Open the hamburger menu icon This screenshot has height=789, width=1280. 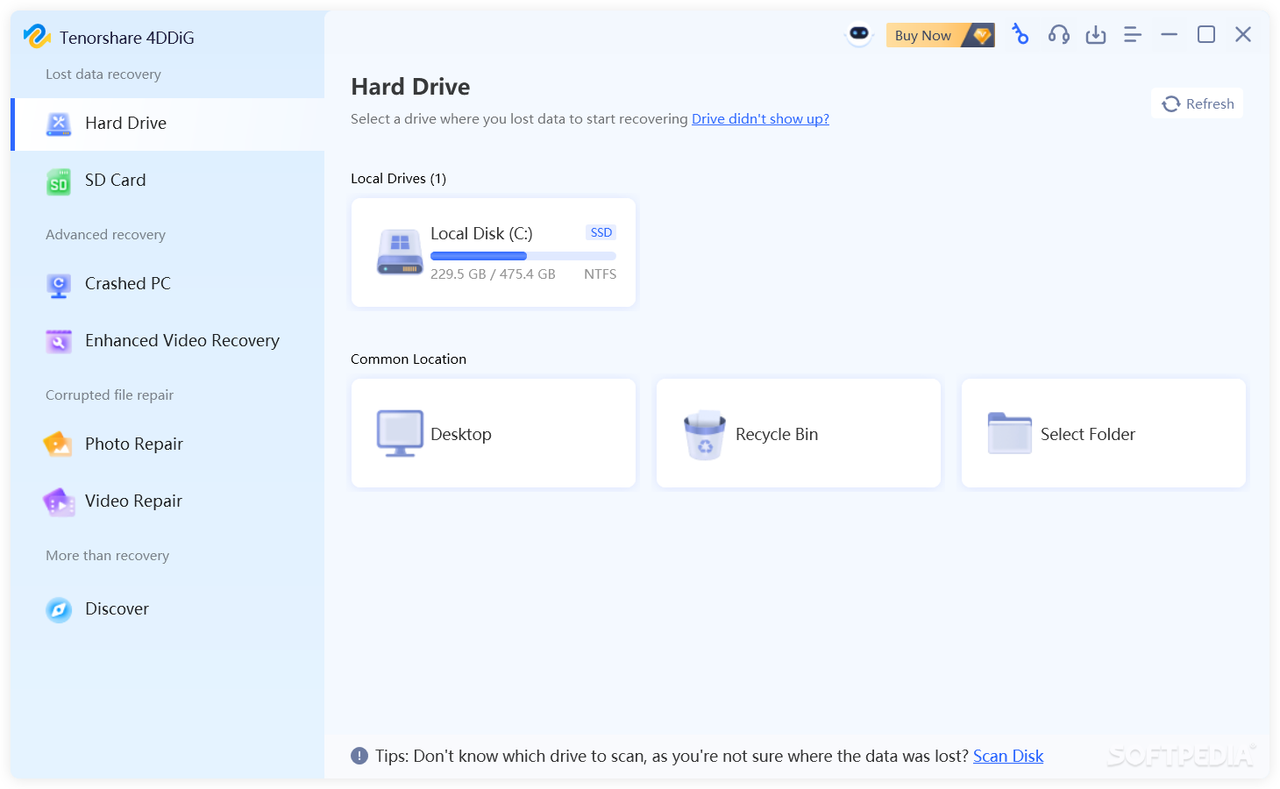[x=1132, y=35]
